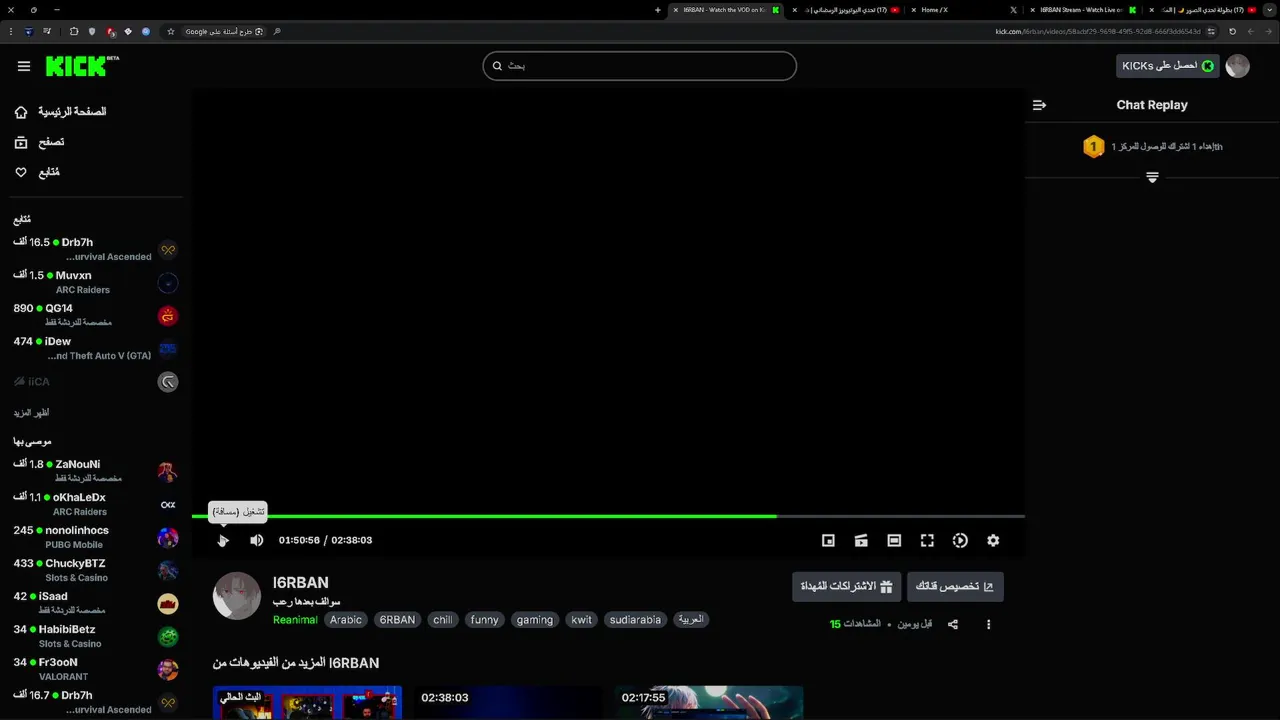Open the offline iiCA channel
This screenshot has width=1280, height=720.
(x=96, y=381)
